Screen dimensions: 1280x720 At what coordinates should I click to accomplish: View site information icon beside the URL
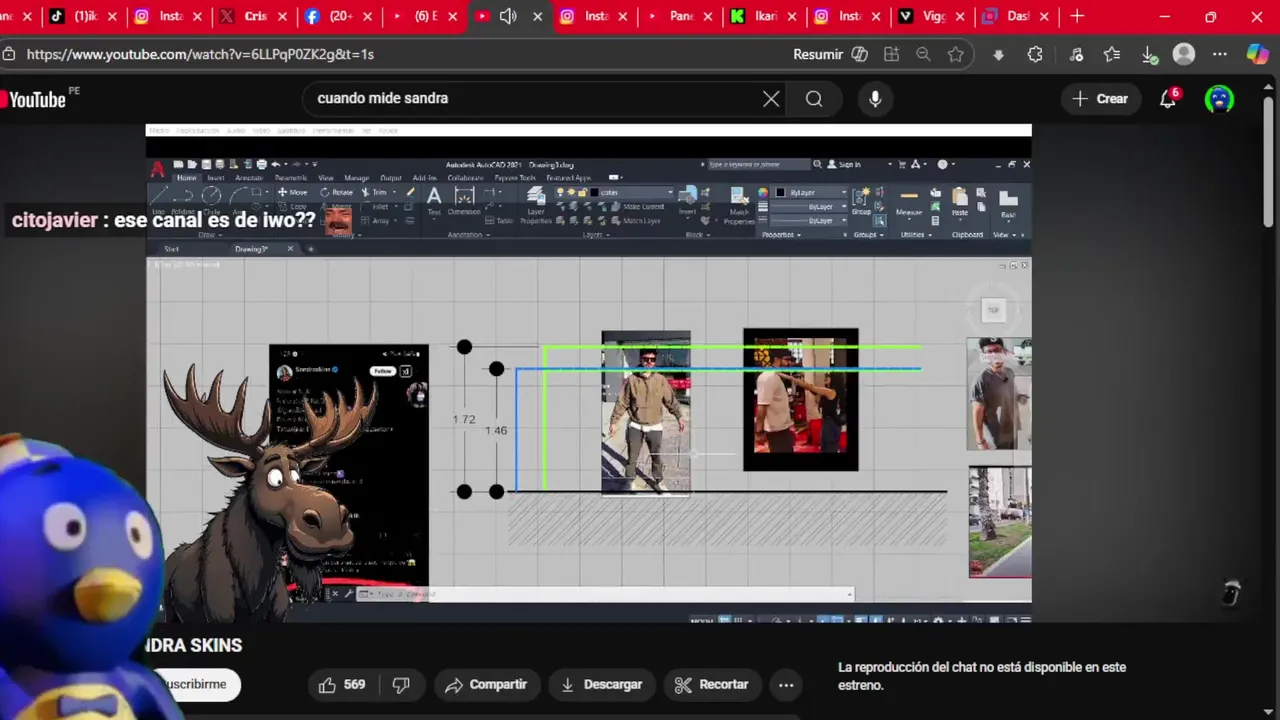pos(8,54)
